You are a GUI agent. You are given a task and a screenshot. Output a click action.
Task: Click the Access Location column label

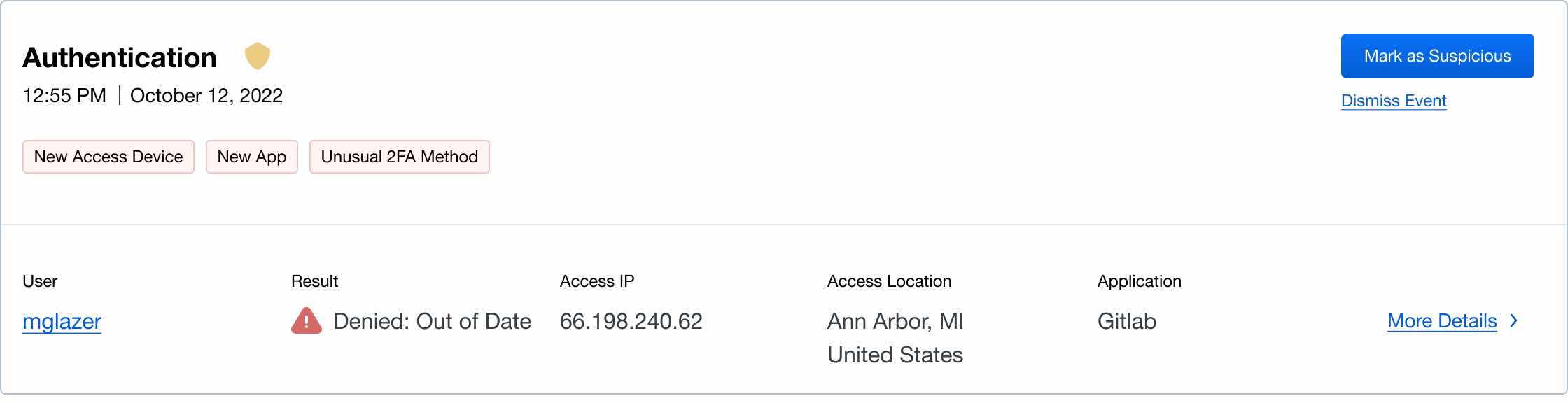pos(889,281)
